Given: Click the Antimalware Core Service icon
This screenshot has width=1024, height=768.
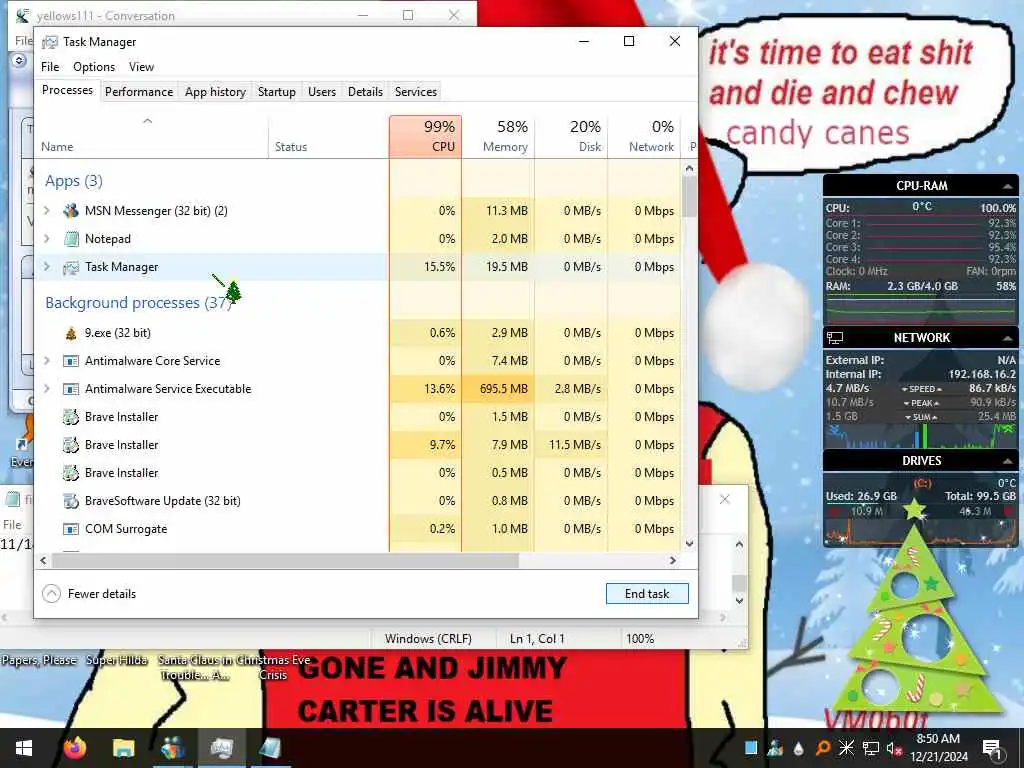Looking at the screenshot, I should coord(71,361).
